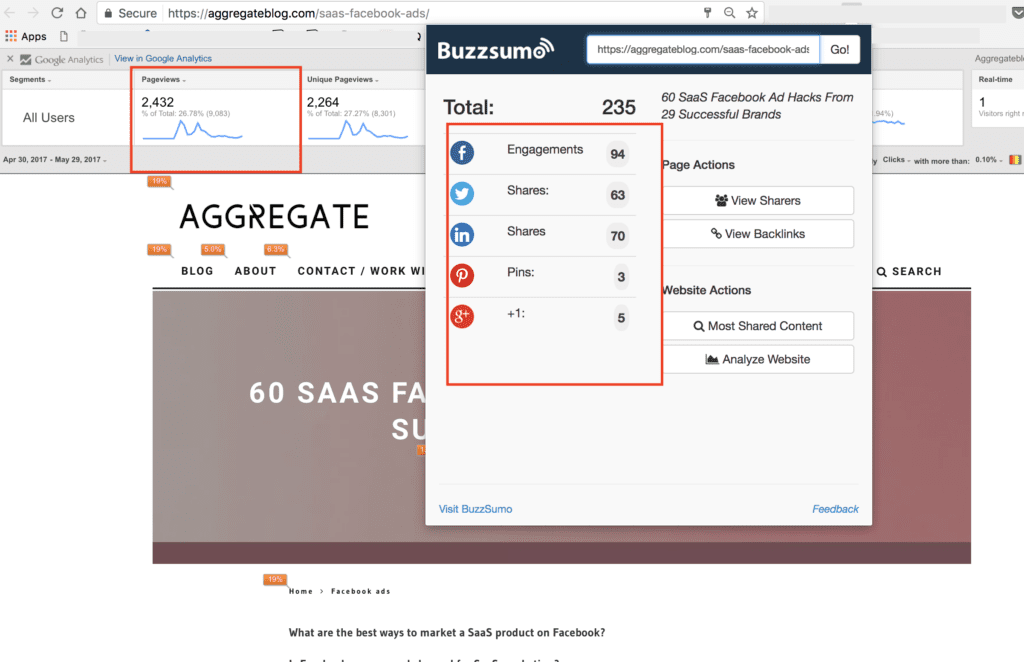1024x662 pixels.
Task: Click View Backlinks button
Action: (758, 234)
